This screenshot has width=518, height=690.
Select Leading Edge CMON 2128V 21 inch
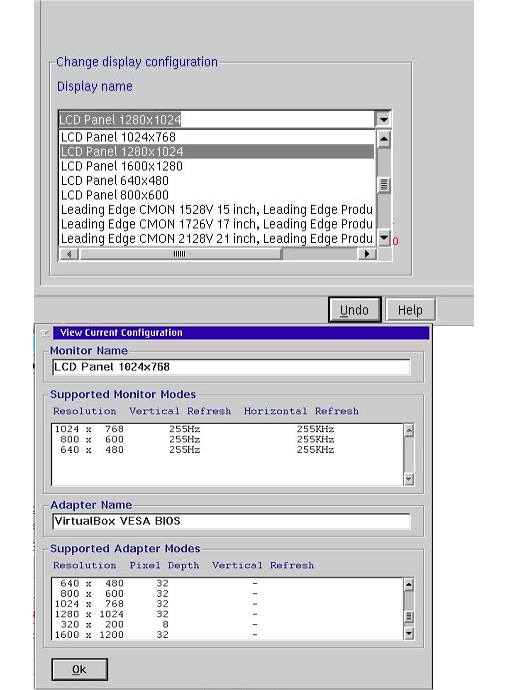217,239
